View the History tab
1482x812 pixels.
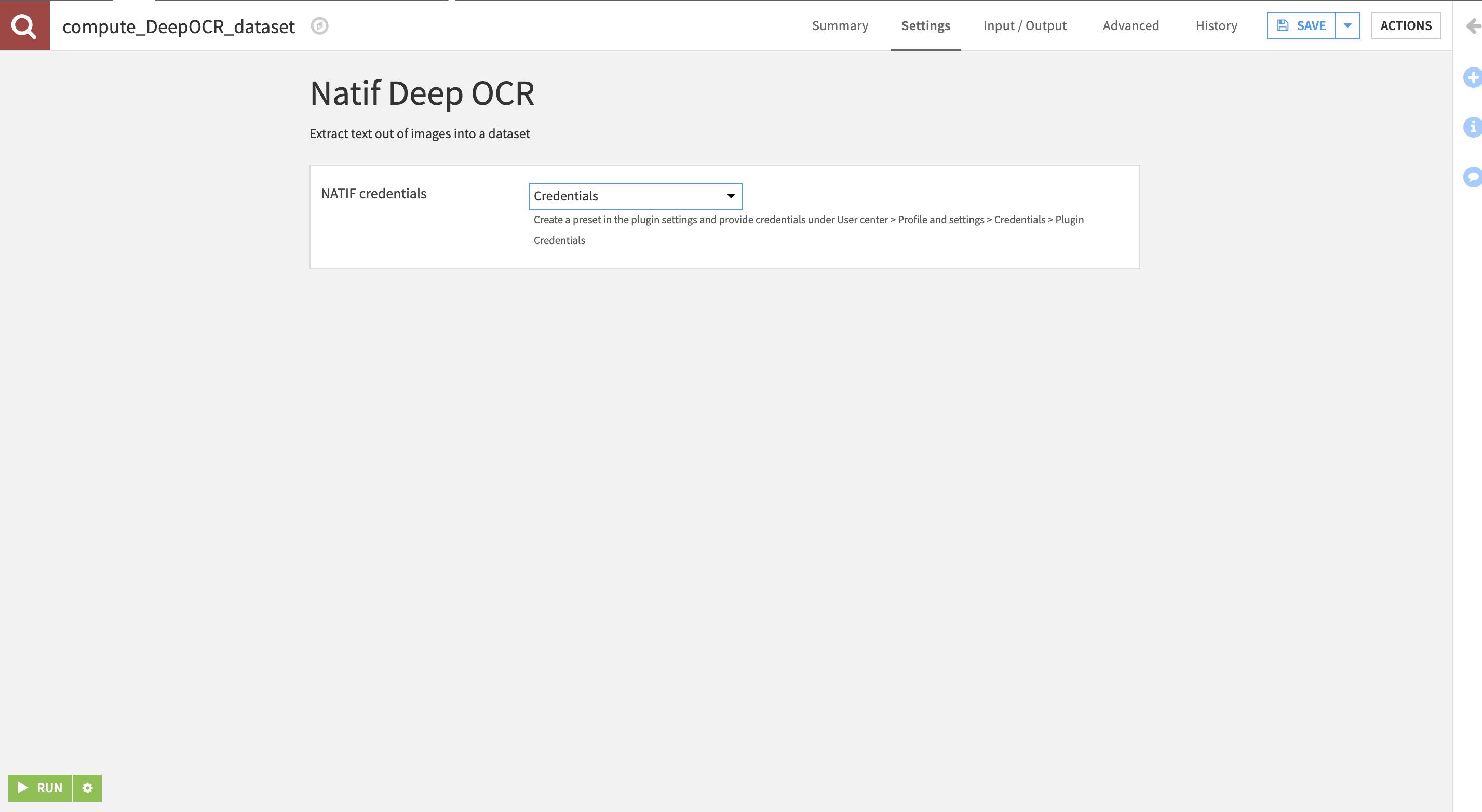tap(1216, 25)
